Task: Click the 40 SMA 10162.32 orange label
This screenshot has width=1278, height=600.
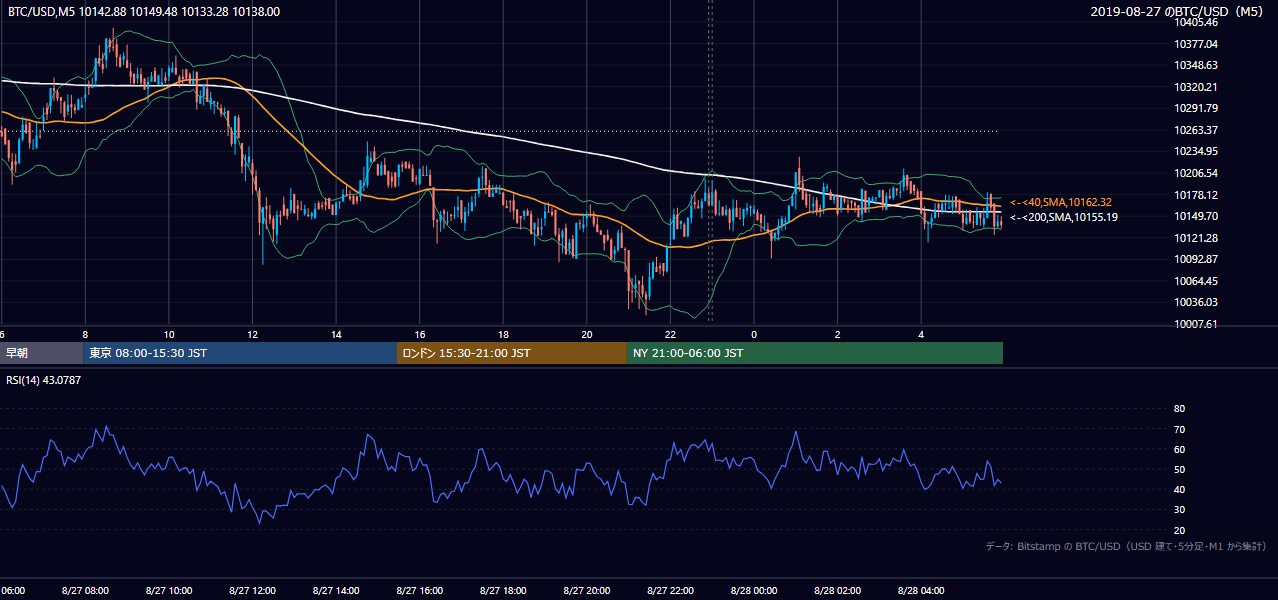Action: coord(1061,202)
